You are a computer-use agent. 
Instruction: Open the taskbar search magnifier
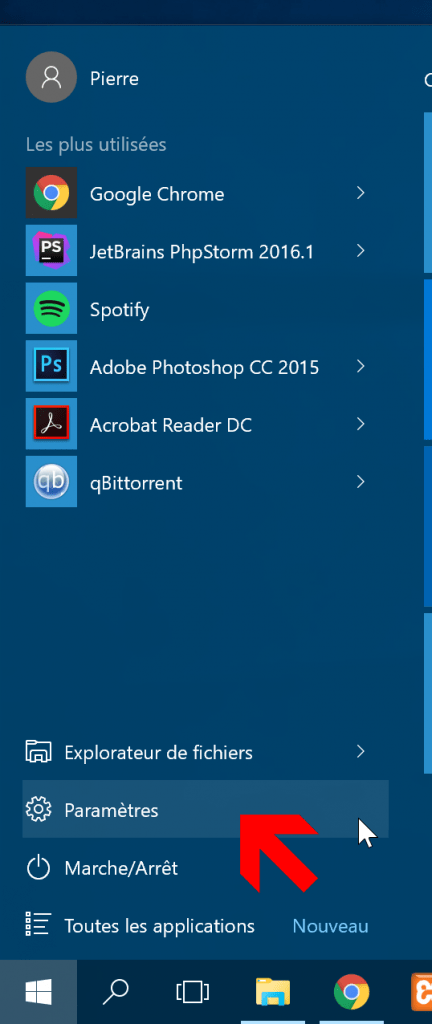pyautogui.click(x=116, y=992)
